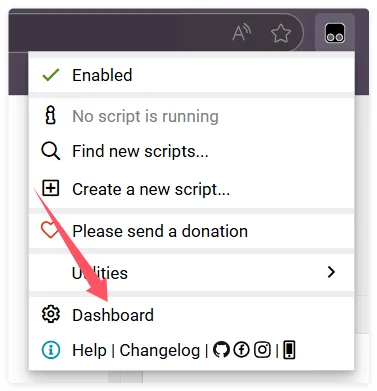This screenshot has width=377, height=391.
Task: Open the Changelog link
Action: pos(160,350)
